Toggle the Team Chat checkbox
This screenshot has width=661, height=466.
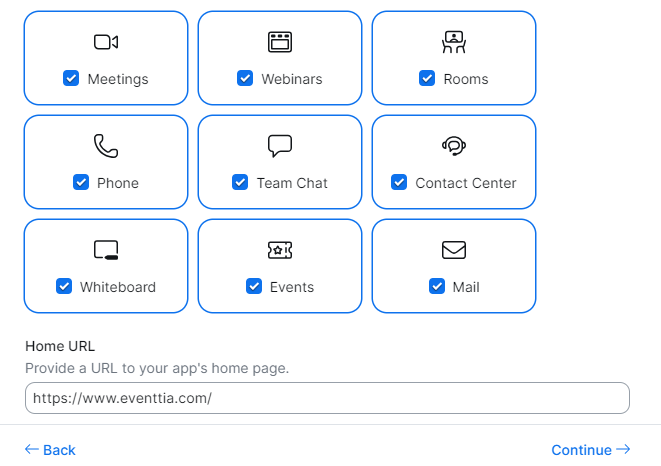[x=240, y=183]
